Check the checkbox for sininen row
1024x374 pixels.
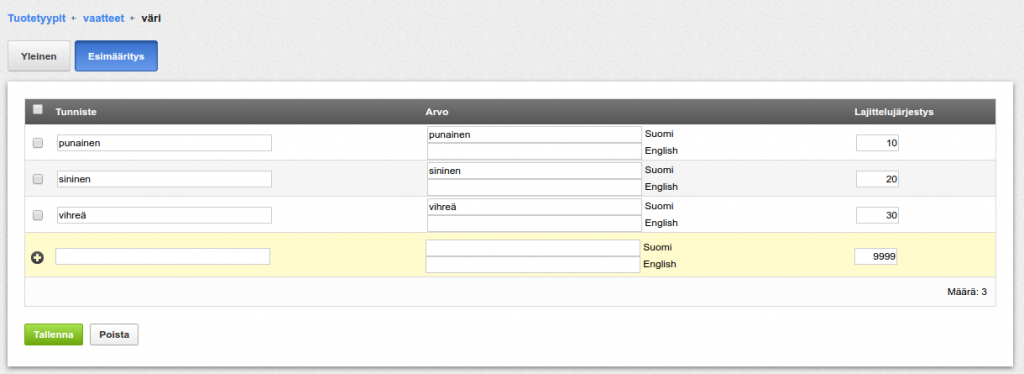click(x=38, y=179)
